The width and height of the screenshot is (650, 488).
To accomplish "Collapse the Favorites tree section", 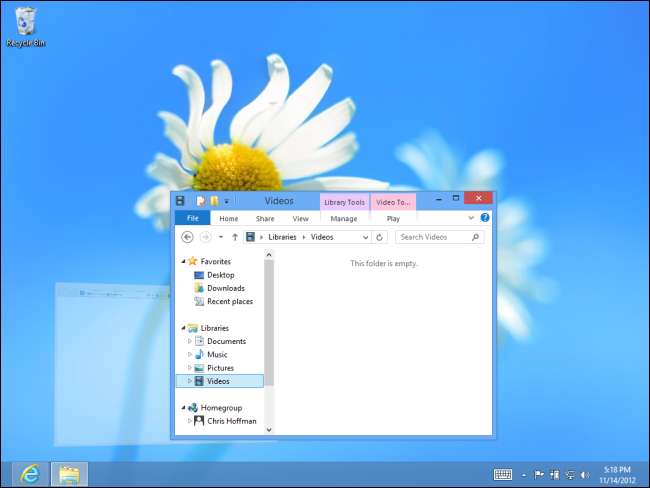I will [181, 261].
